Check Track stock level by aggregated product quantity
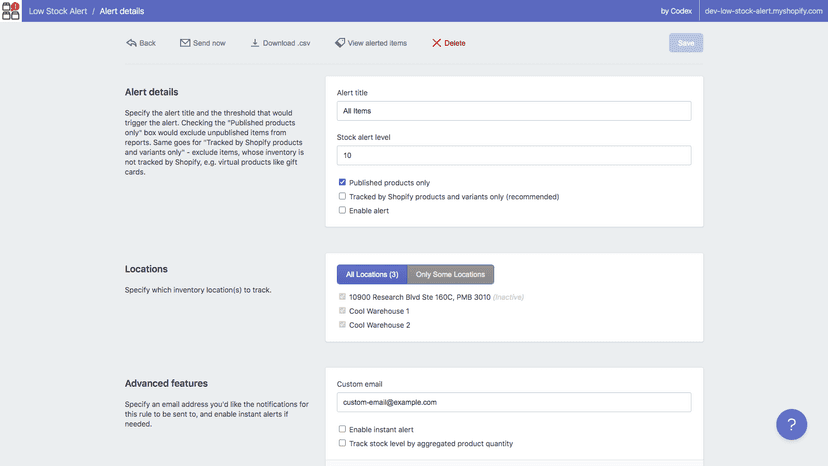This screenshot has width=828, height=466. click(x=342, y=443)
